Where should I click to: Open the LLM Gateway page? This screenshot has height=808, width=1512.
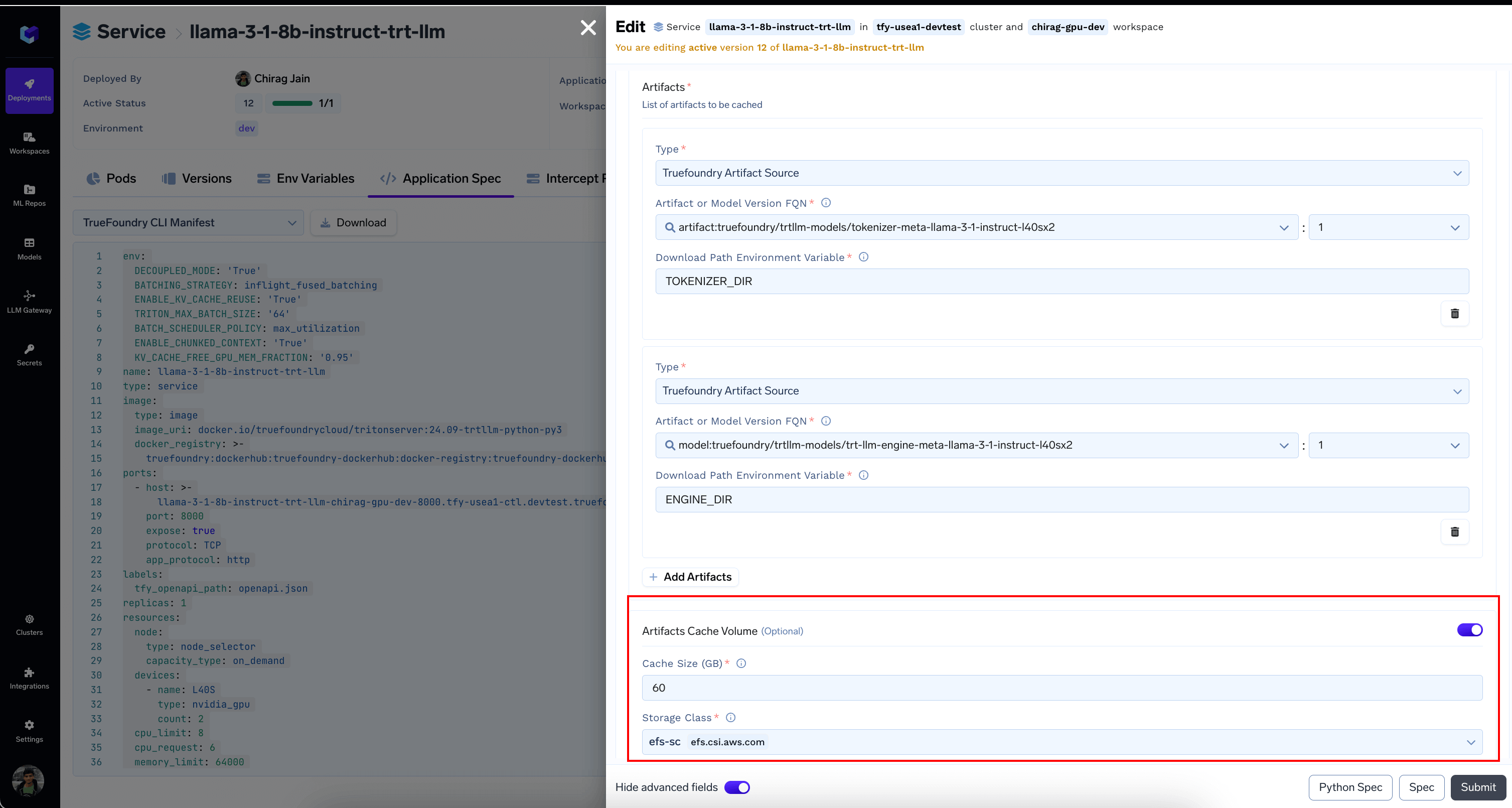coord(30,301)
